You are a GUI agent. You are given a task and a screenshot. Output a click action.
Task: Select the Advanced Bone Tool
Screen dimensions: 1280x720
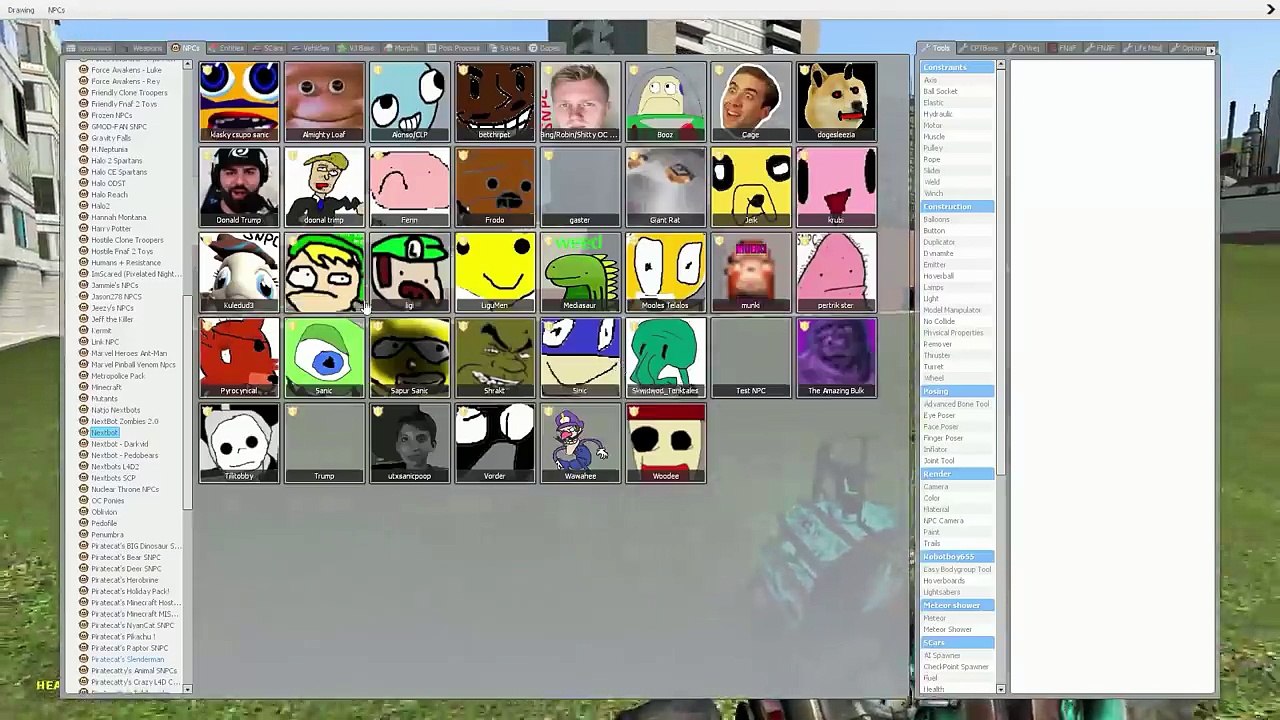point(956,404)
